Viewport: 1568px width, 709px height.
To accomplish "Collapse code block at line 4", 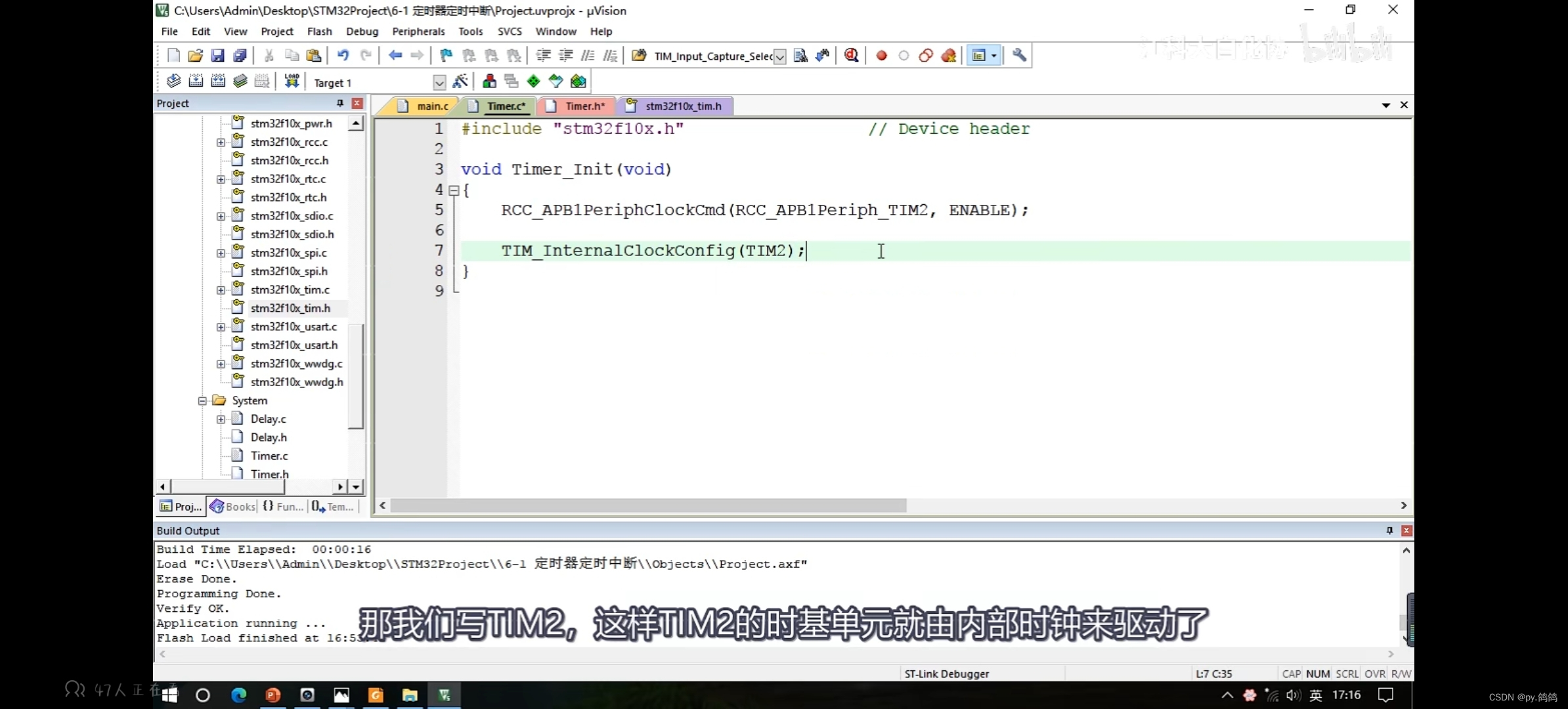I will [x=453, y=190].
